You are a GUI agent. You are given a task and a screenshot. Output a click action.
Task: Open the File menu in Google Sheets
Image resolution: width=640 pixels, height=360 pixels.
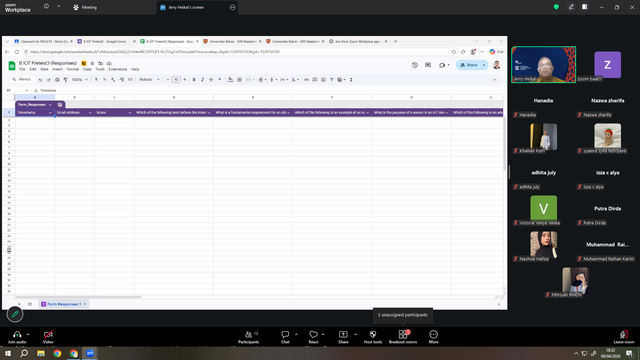click(22, 69)
